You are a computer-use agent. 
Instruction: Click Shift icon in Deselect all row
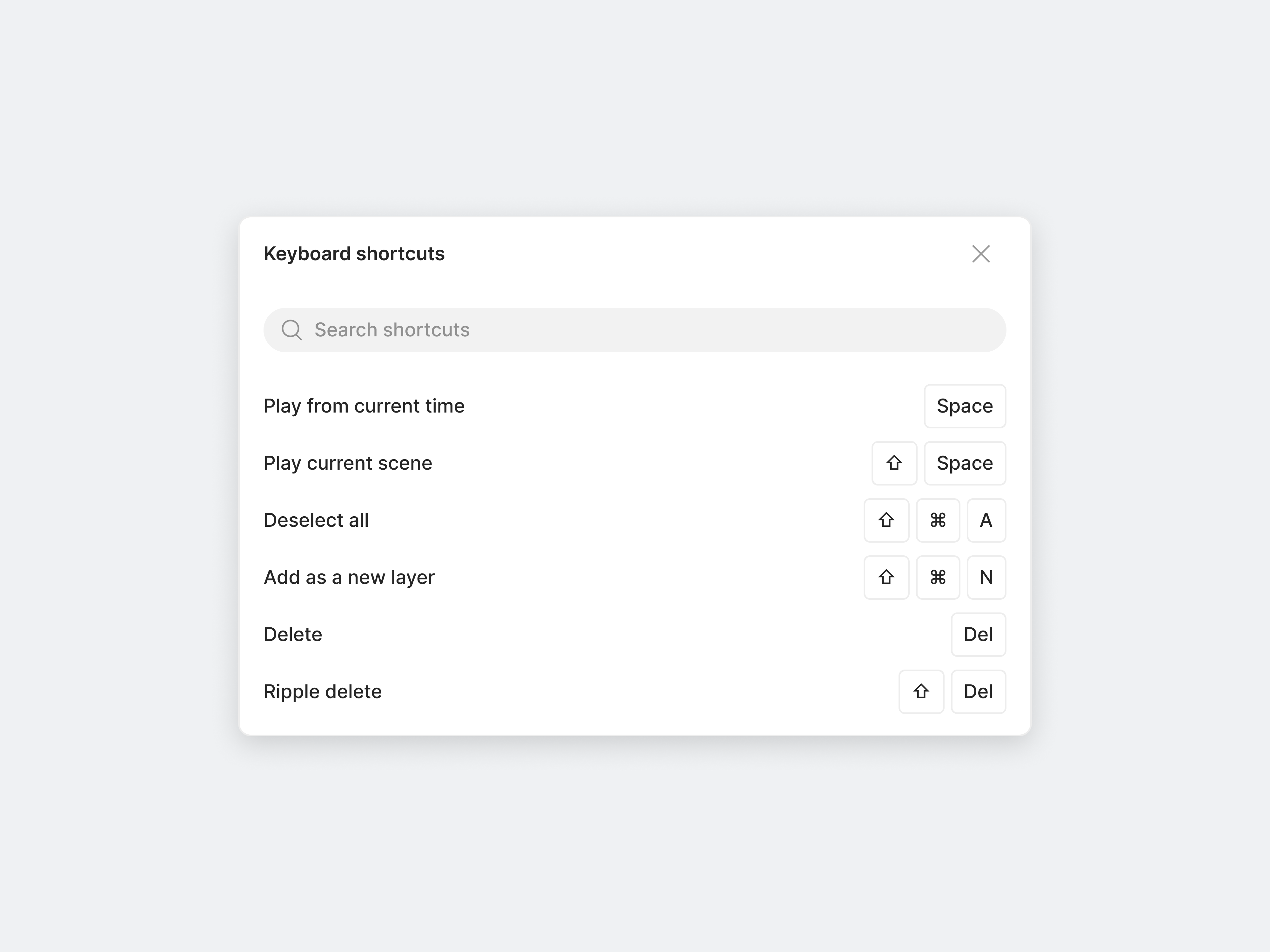click(x=886, y=520)
